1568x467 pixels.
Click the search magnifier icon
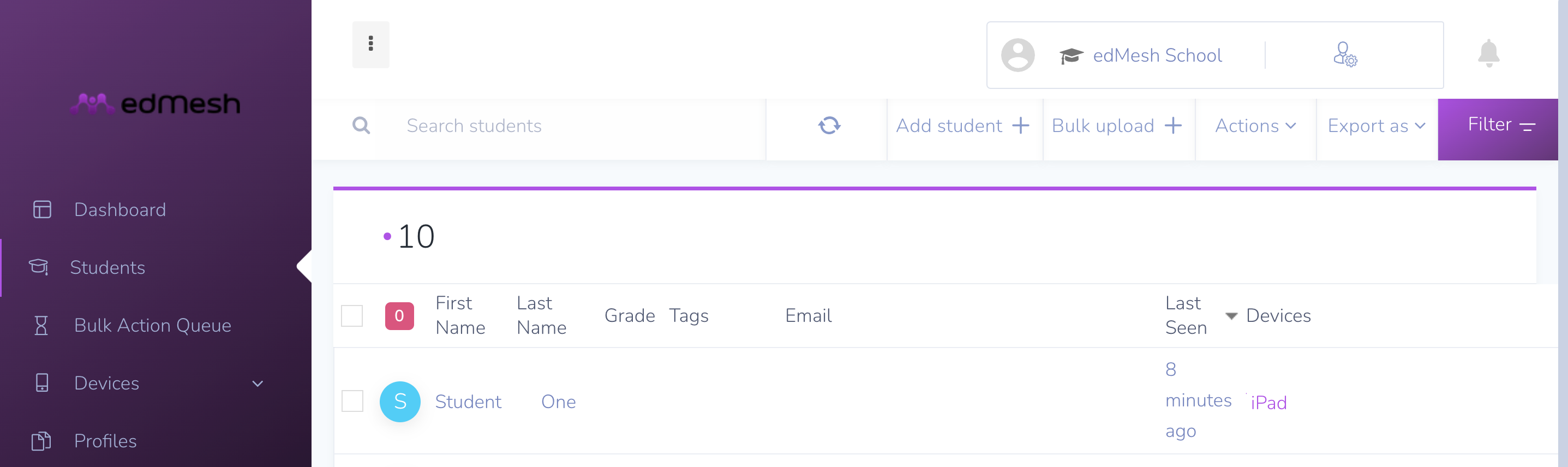(x=361, y=125)
